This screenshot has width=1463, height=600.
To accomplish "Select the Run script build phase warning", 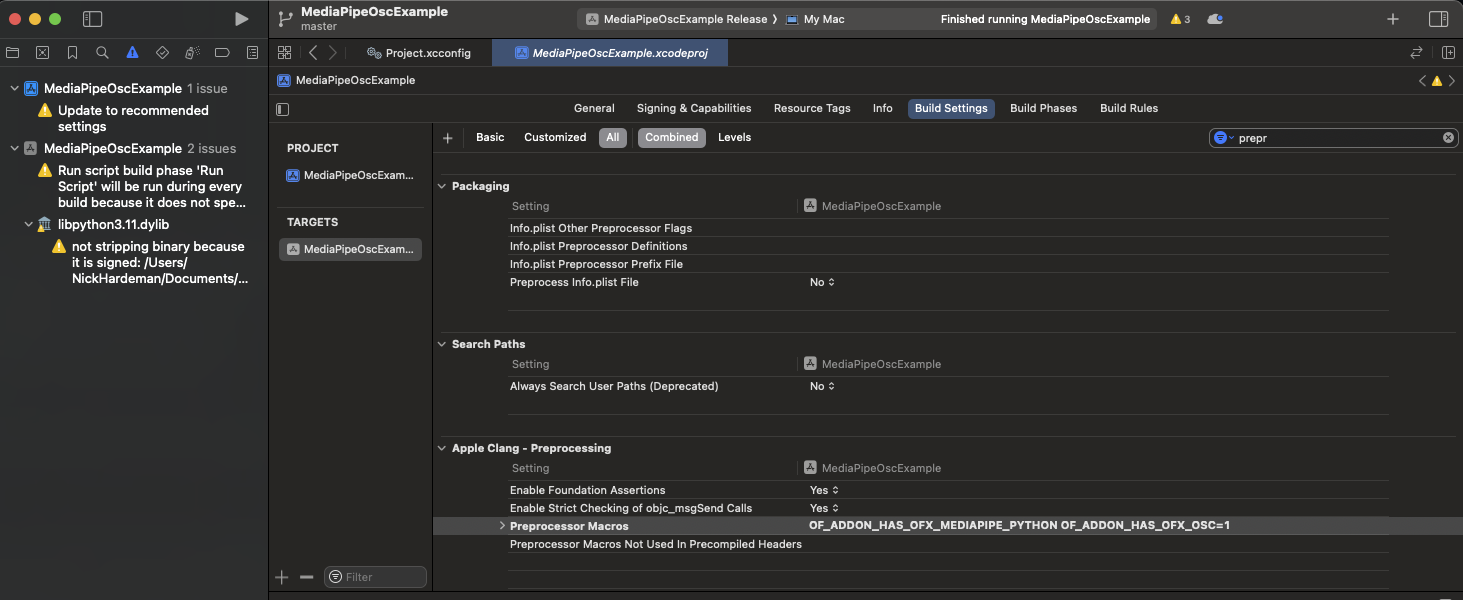I will point(140,187).
